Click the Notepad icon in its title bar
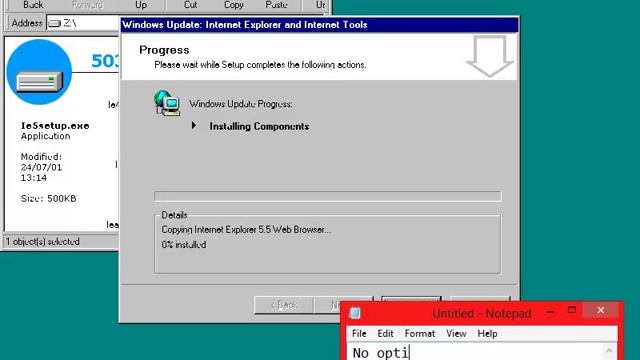This screenshot has height=360, width=640. (355, 313)
